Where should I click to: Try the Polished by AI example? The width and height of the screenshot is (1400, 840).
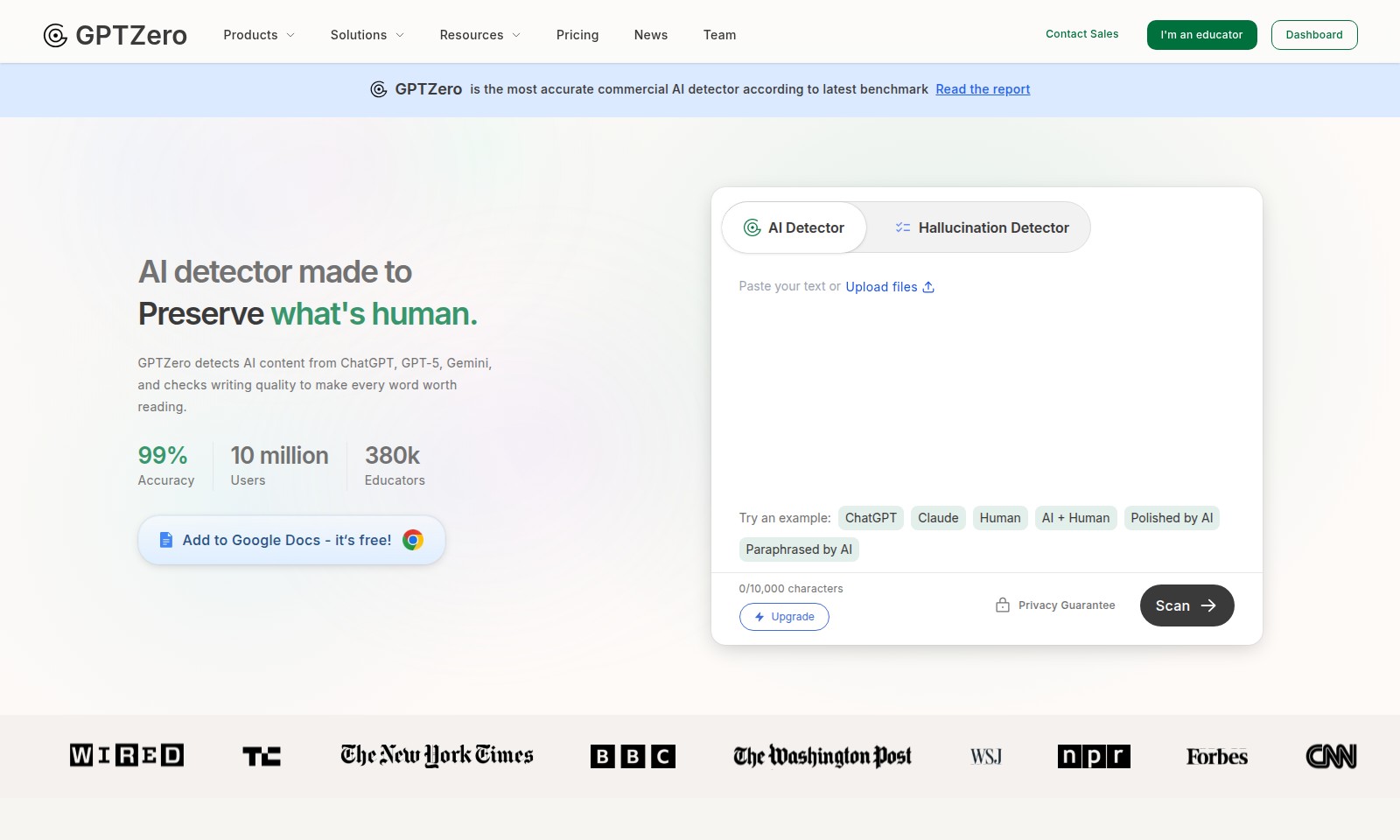(x=1172, y=518)
